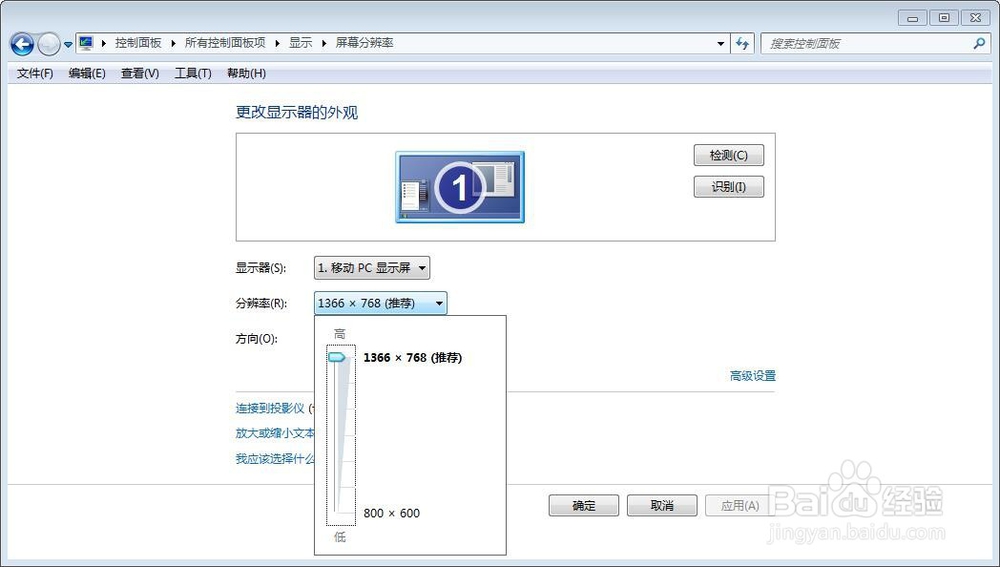The image size is (1000, 567).
Task: Maximize the window
Action: (x=944, y=18)
